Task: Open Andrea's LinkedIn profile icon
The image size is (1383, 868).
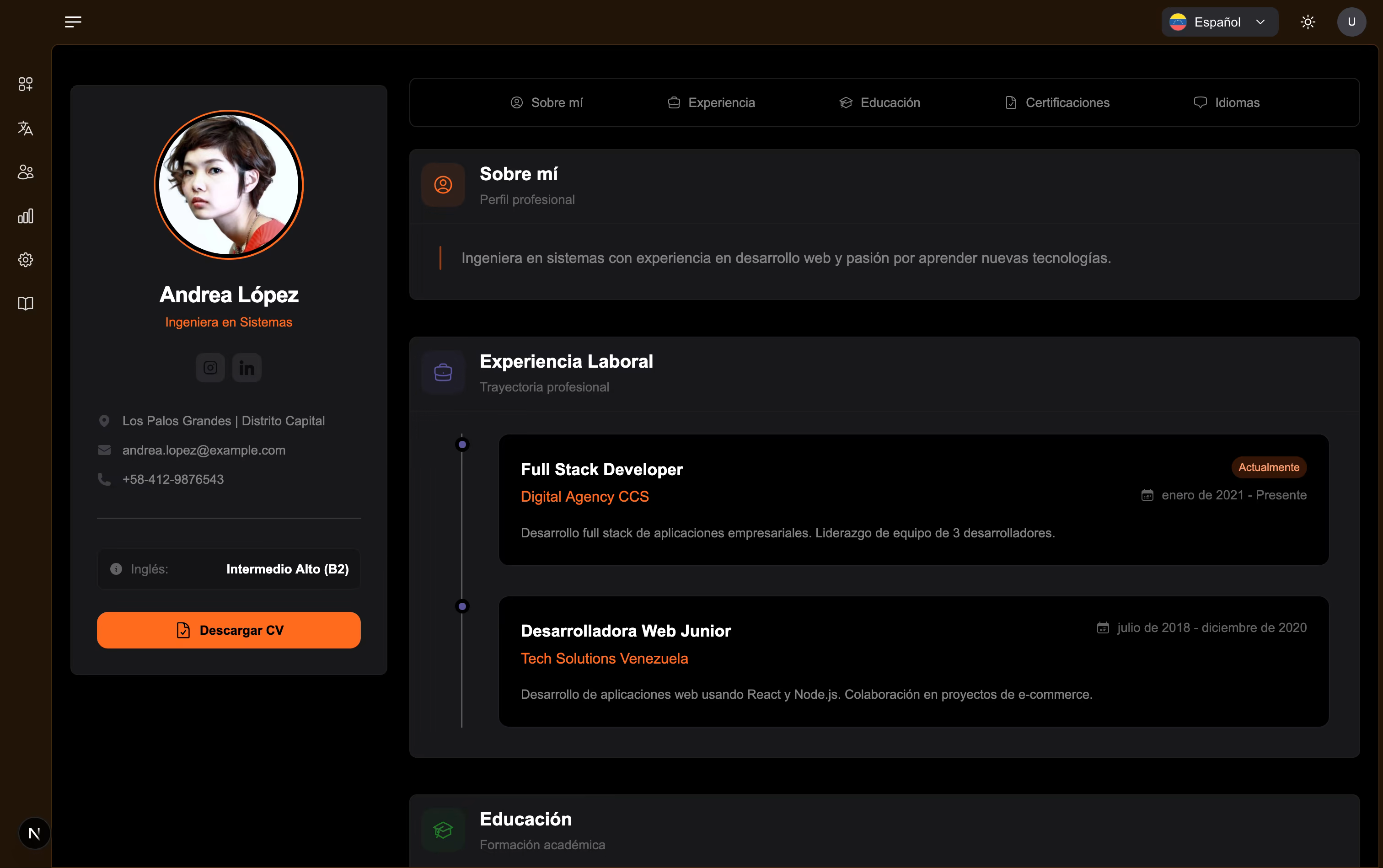Action: [x=247, y=367]
